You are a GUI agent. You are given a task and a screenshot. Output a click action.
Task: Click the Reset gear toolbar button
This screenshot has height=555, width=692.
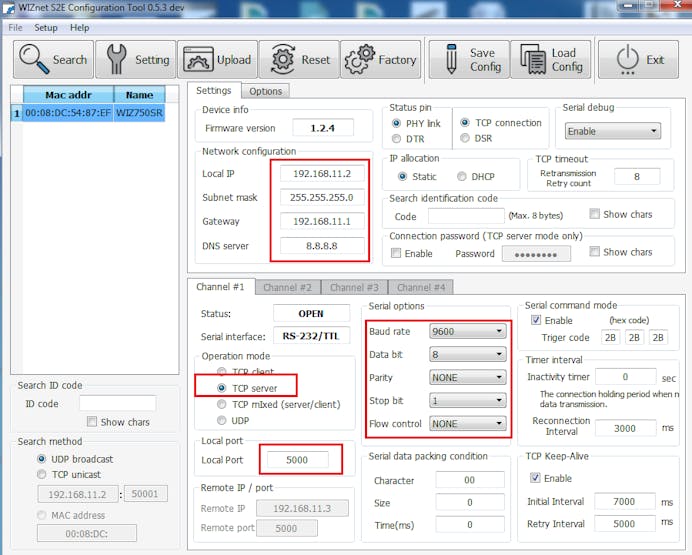[299, 60]
